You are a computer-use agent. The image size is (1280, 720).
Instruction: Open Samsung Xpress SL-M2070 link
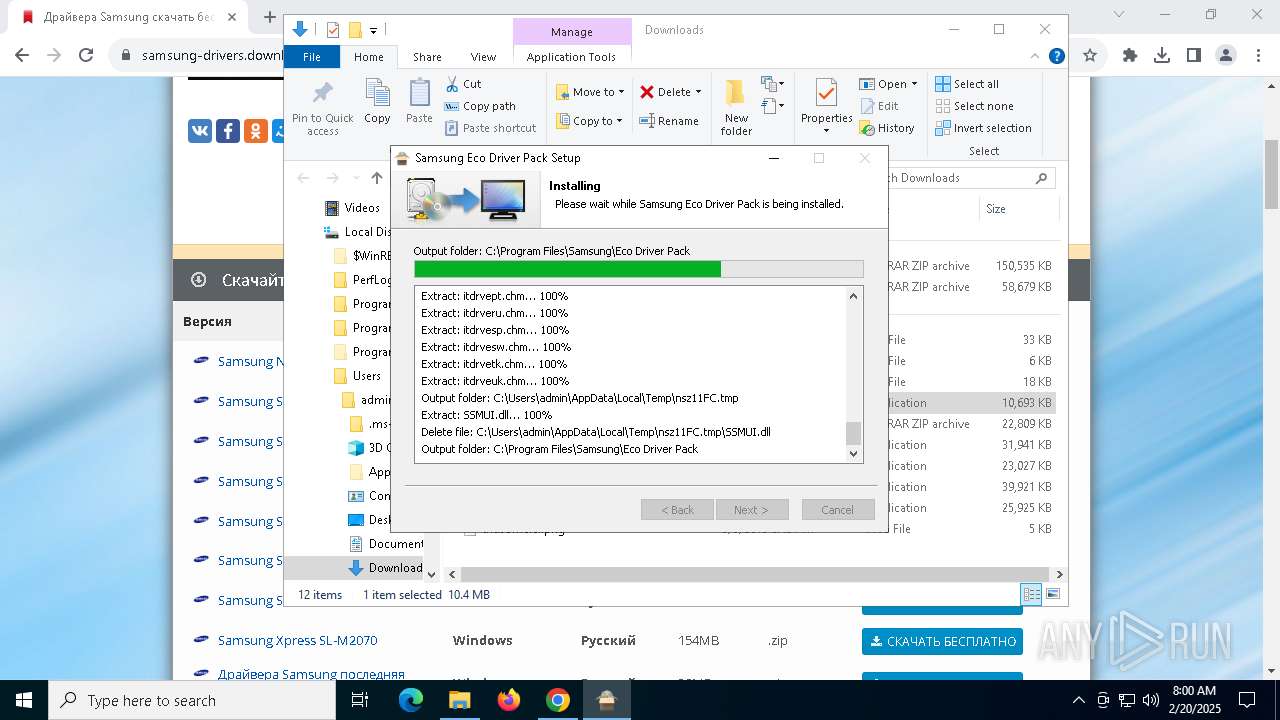[x=297, y=640]
